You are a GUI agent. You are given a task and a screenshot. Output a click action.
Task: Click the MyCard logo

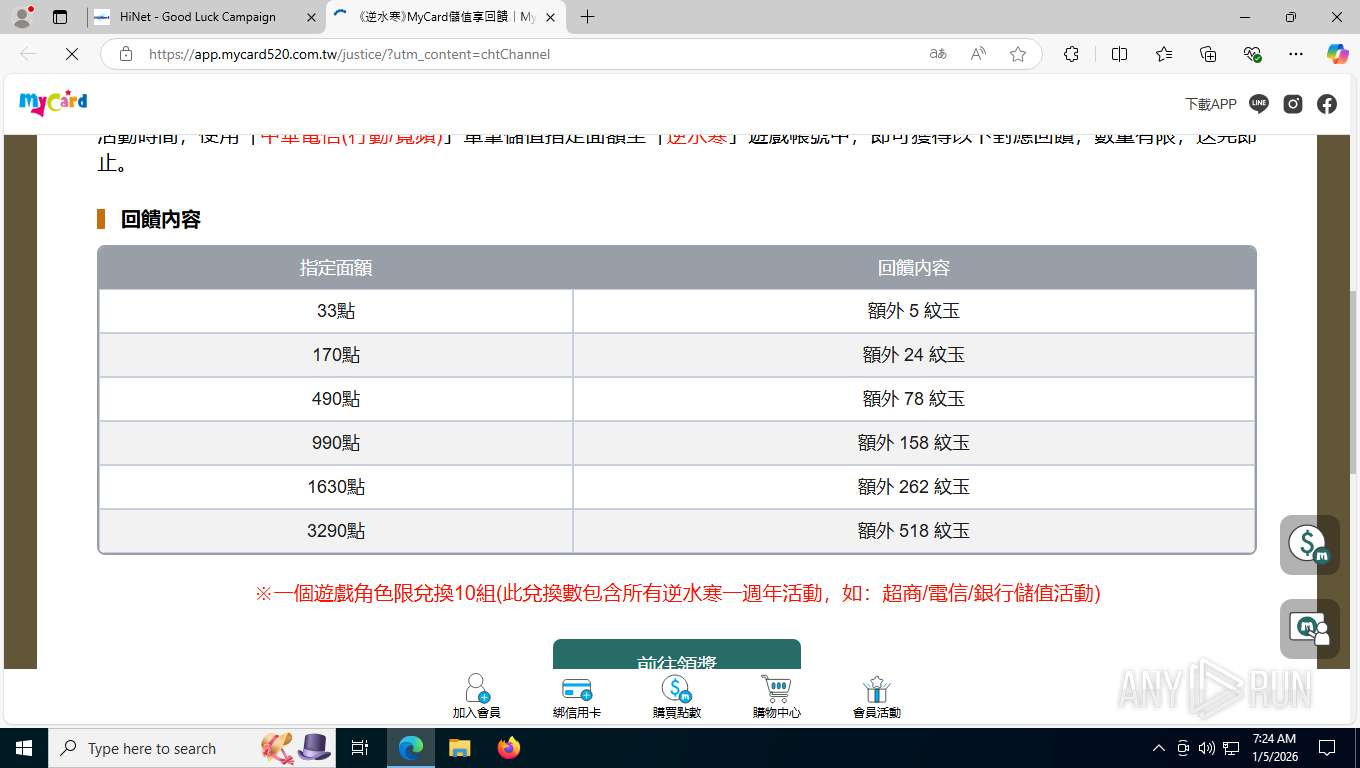pyautogui.click(x=53, y=103)
